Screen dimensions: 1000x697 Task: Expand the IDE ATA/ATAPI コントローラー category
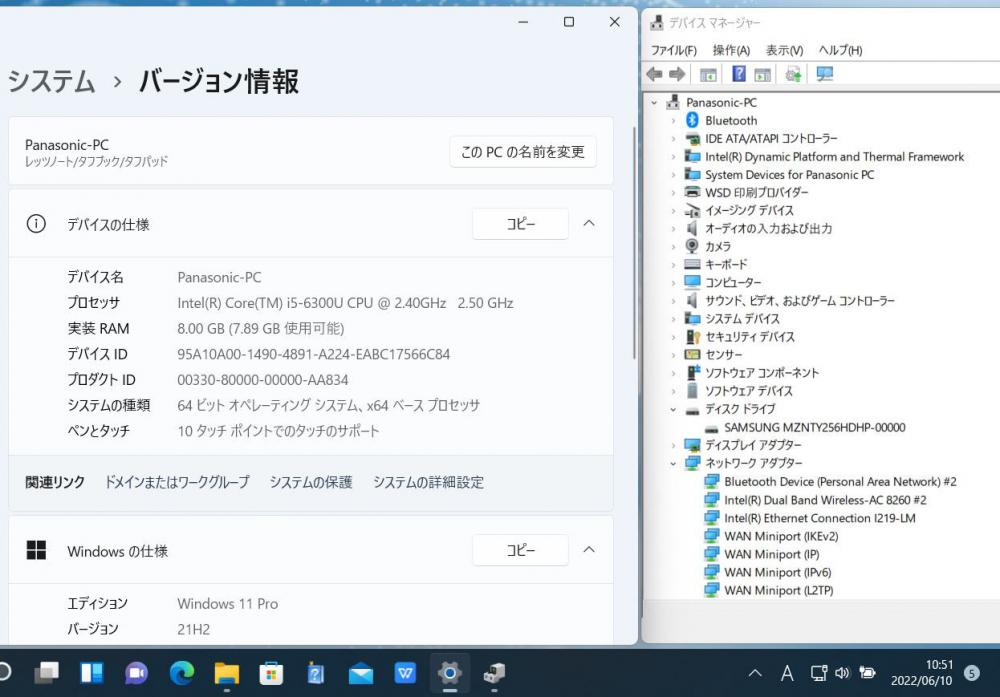673,138
